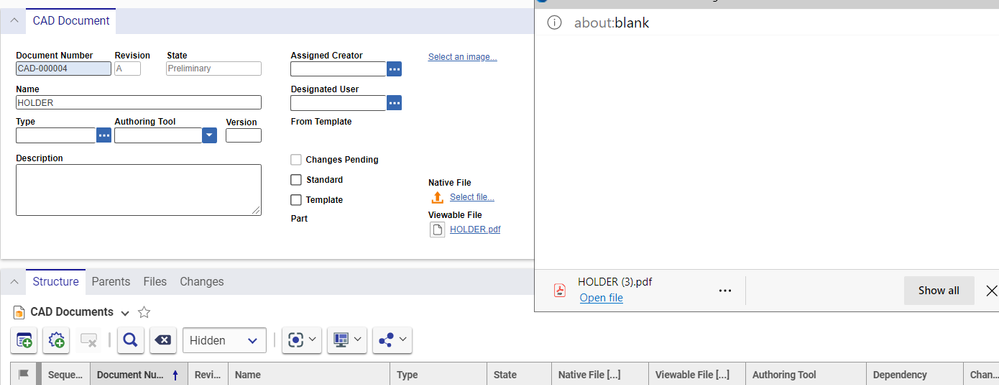The height and width of the screenshot is (385, 999).
Task: Click the favorite star beside CAD Documents
Action: point(145,312)
